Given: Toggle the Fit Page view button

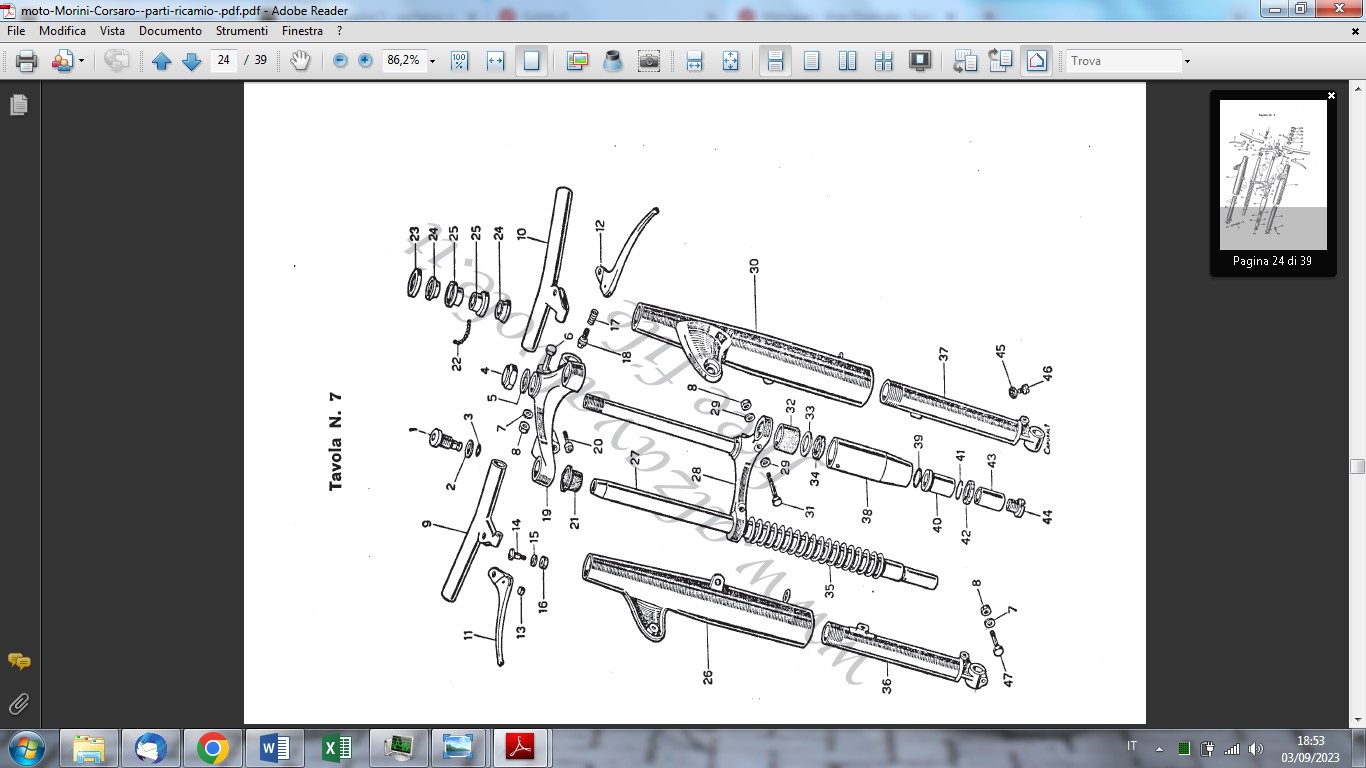Looking at the screenshot, I should tap(531, 61).
